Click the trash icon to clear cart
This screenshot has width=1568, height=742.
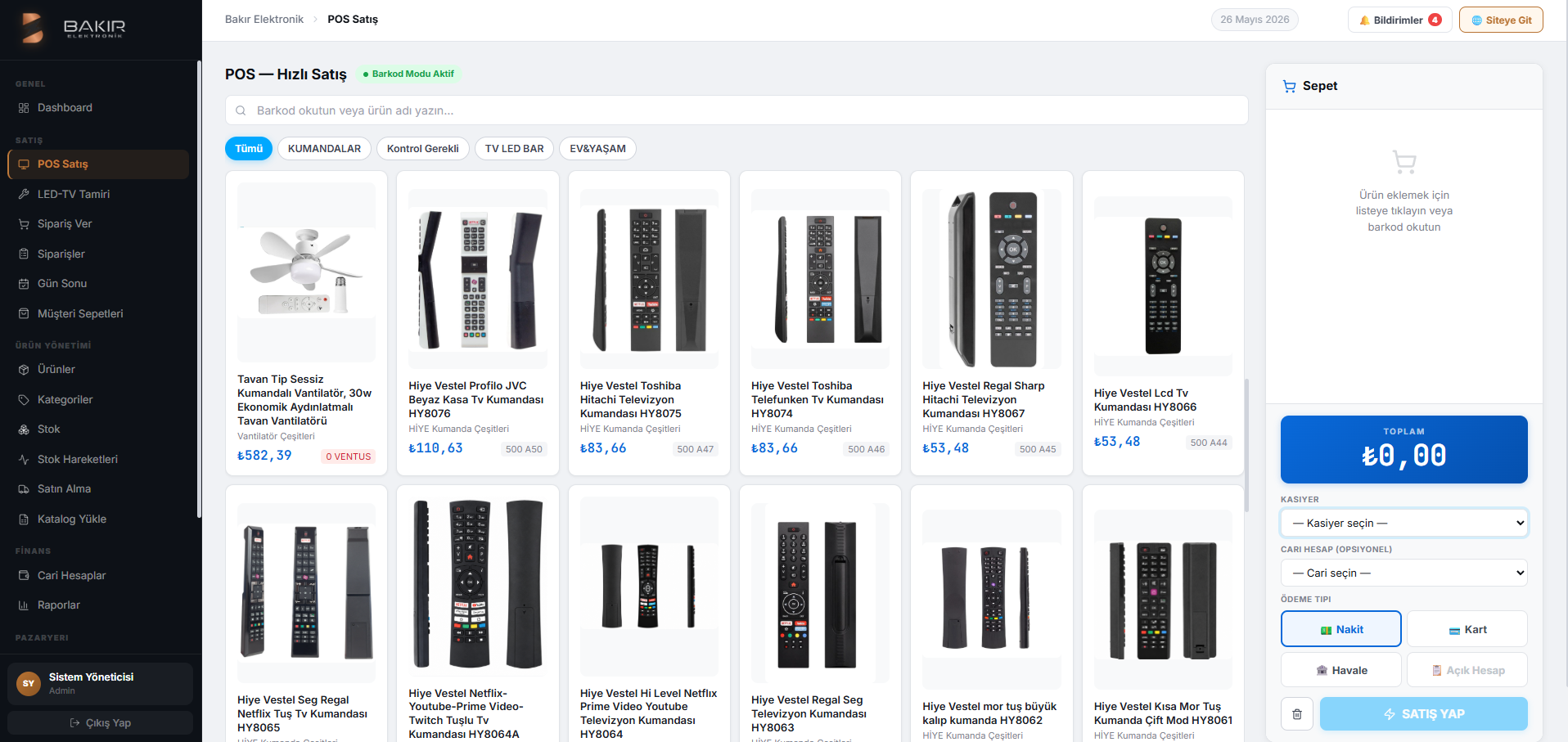pos(1297,714)
